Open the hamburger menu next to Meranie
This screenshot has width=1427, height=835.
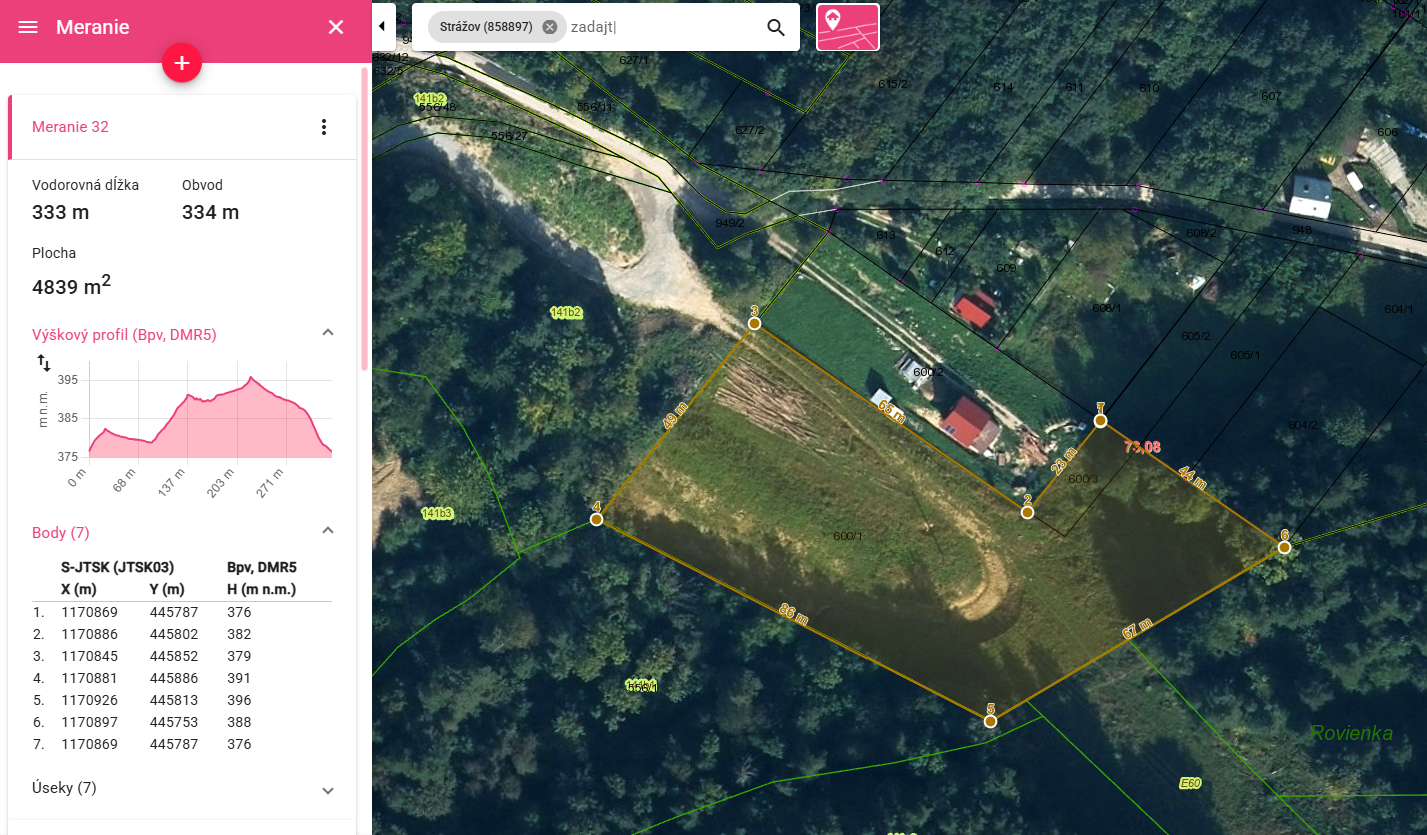(28, 27)
